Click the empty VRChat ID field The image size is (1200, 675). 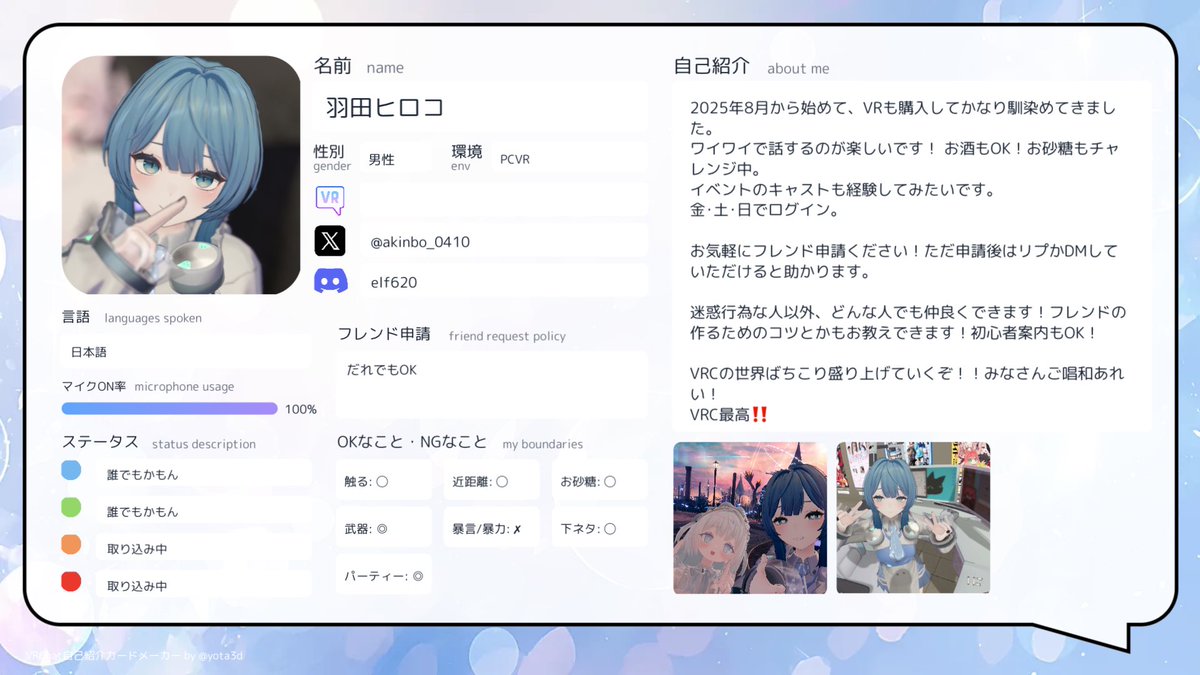tap(503, 199)
